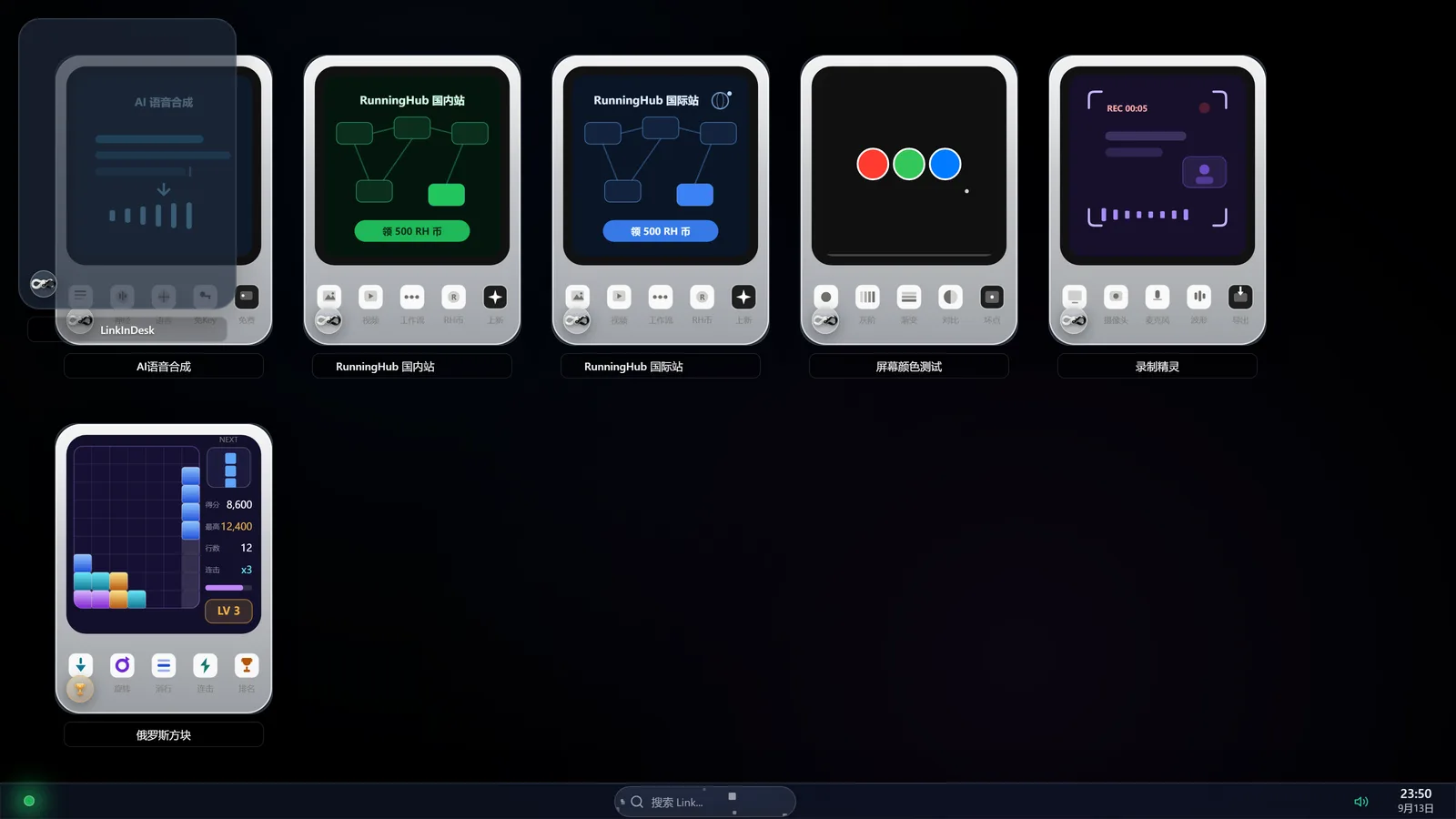Click the purple progress bar above LV 3
Image resolution: width=1456 pixels, height=819 pixels.
pyautogui.click(x=228, y=588)
